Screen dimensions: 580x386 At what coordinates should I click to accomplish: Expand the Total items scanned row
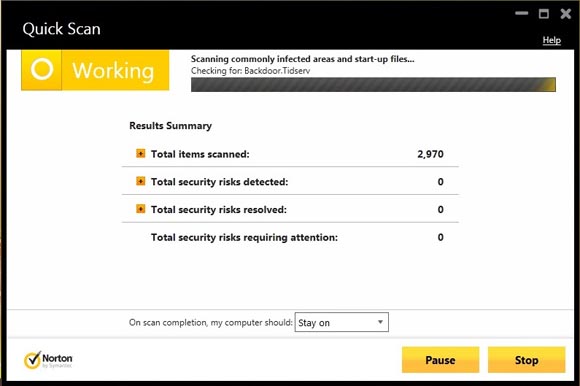click(141, 153)
